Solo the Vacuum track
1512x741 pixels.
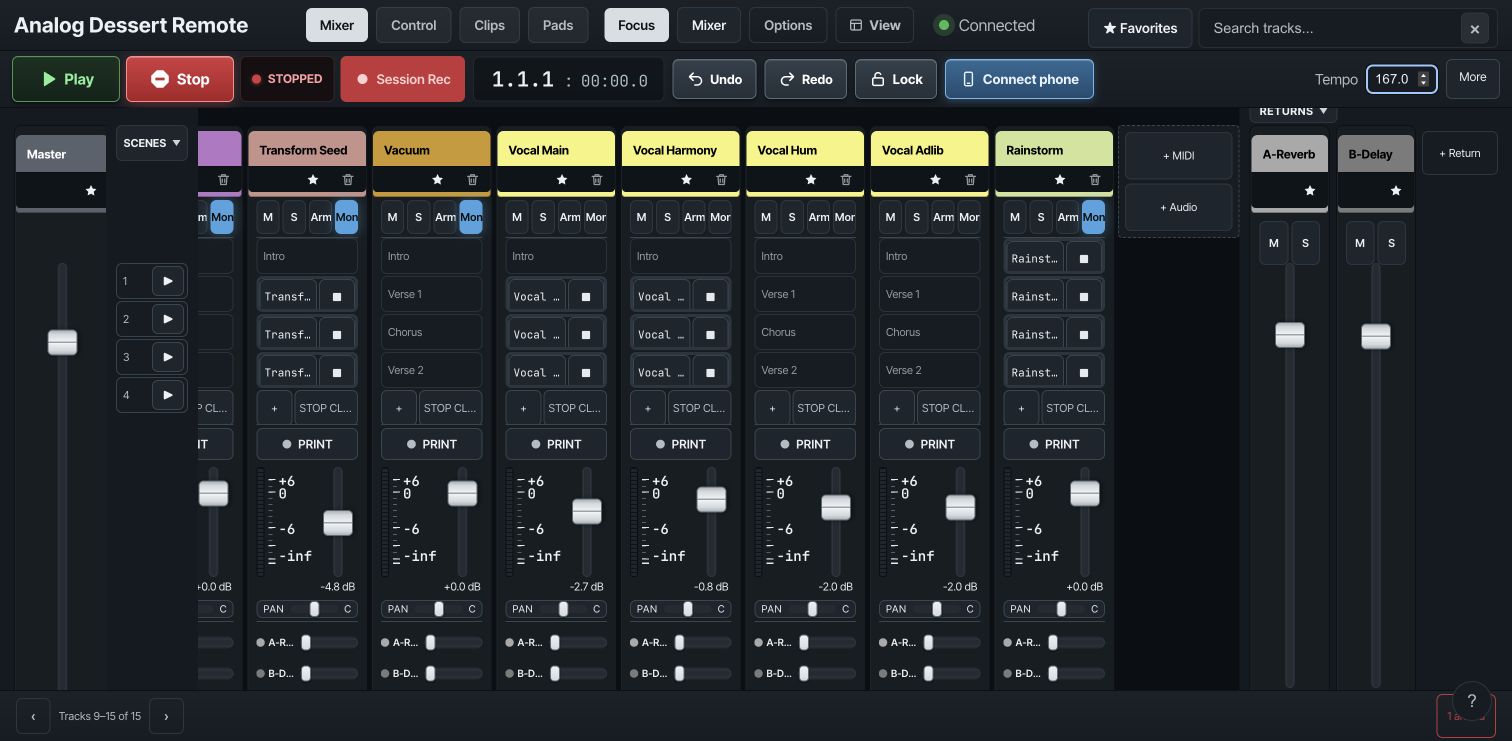tap(419, 217)
